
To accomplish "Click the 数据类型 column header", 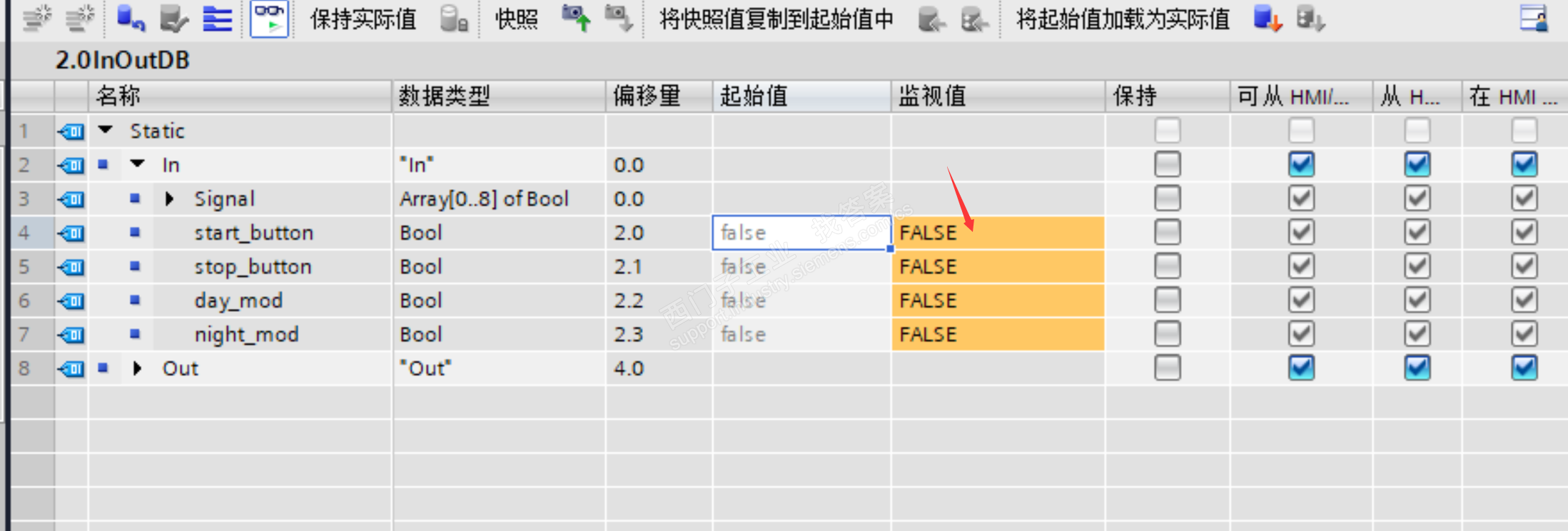I will pyautogui.click(x=499, y=96).
